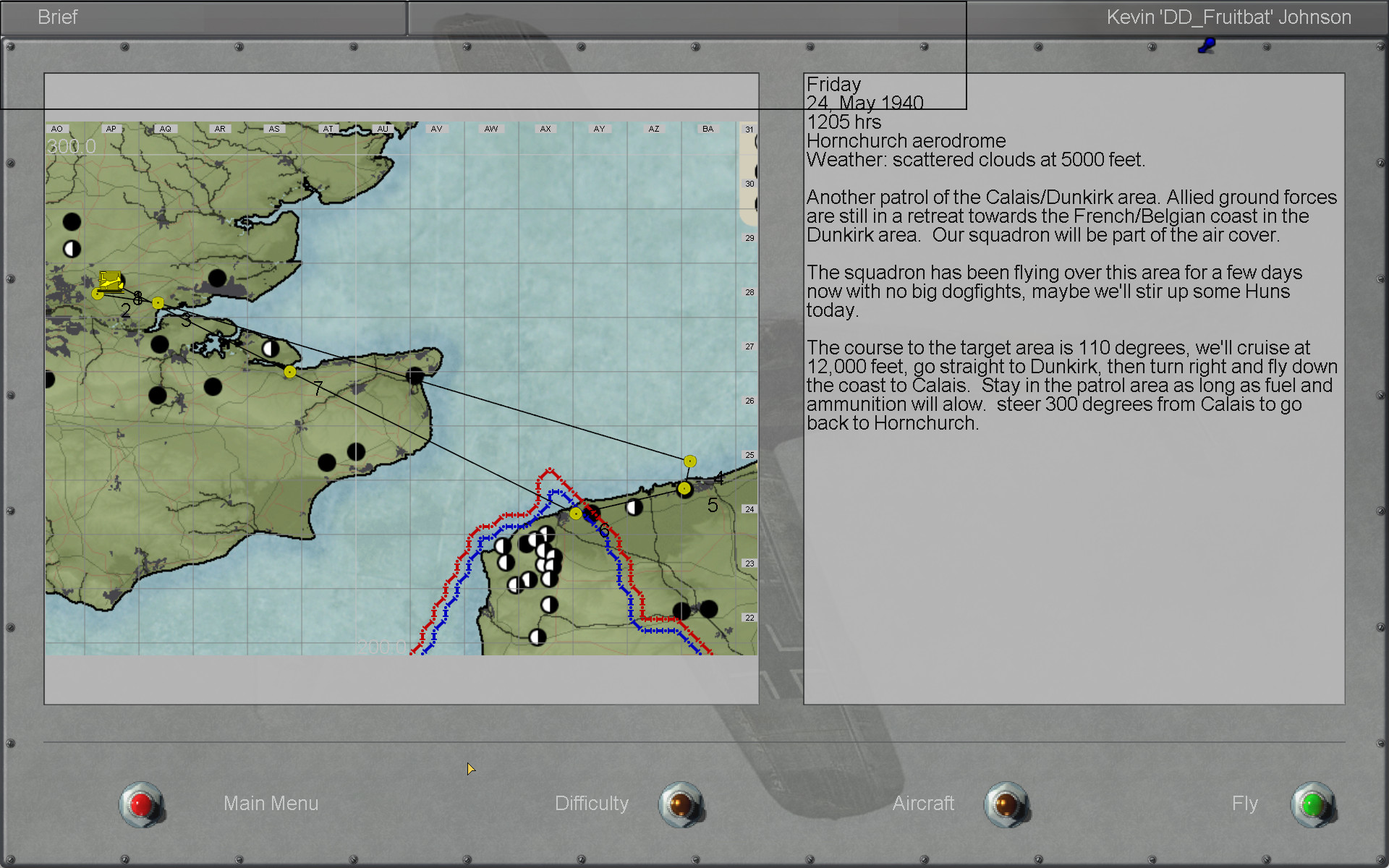Click the yellow player aircraft icon at Hornchurch
The height and width of the screenshot is (868, 1389).
click(110, 280)
